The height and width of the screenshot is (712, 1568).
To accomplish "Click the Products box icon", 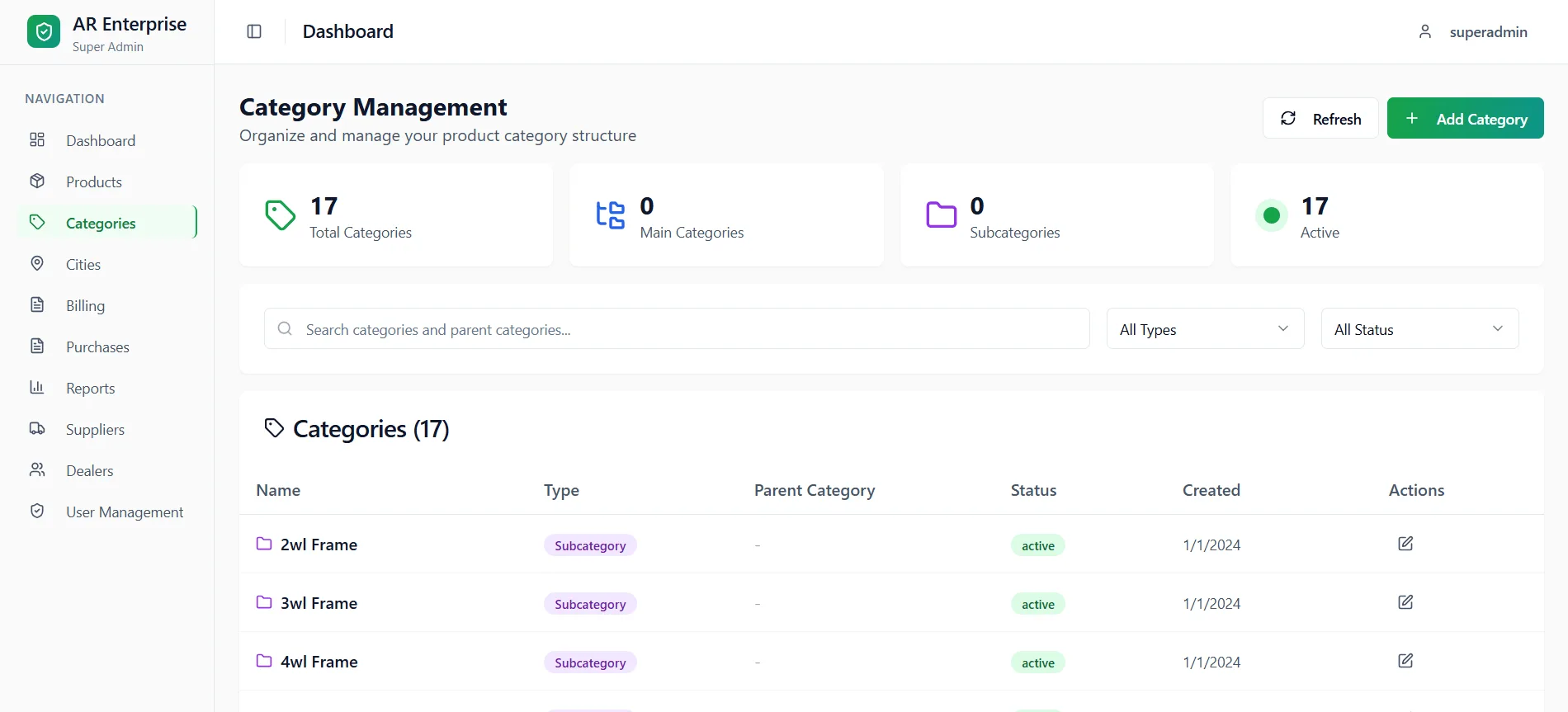I will pos(37,181).
